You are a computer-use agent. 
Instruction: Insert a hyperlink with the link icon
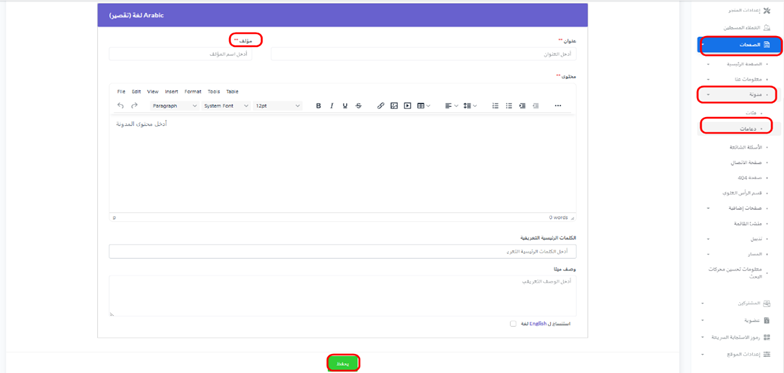point(380,106)
